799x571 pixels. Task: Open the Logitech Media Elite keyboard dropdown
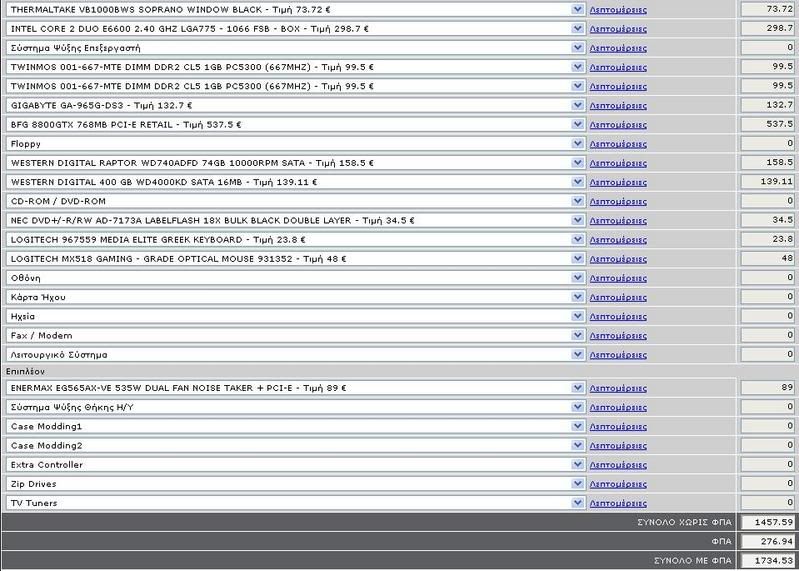(x=295, y=239)
